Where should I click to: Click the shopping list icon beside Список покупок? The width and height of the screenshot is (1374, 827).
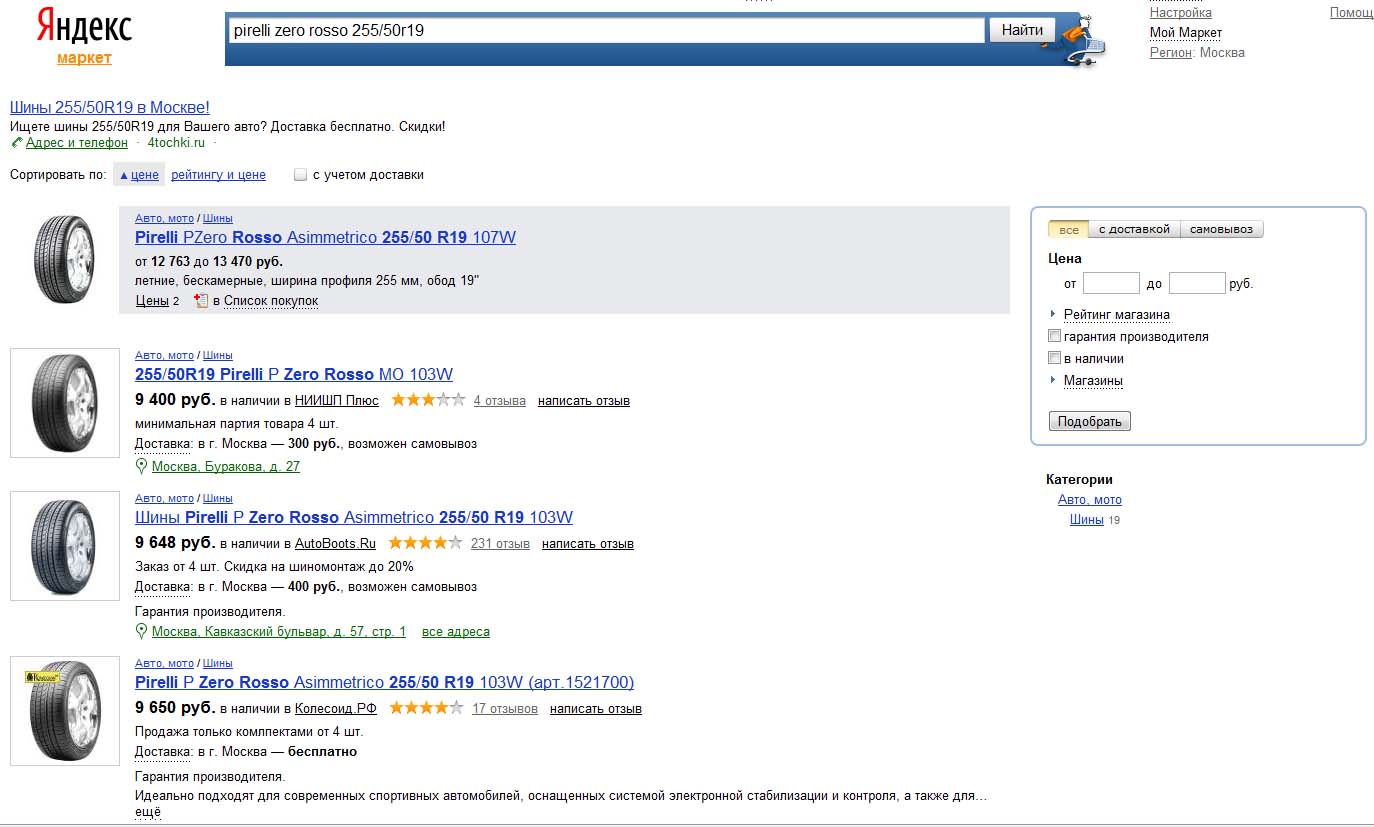[x=200, y=300]
